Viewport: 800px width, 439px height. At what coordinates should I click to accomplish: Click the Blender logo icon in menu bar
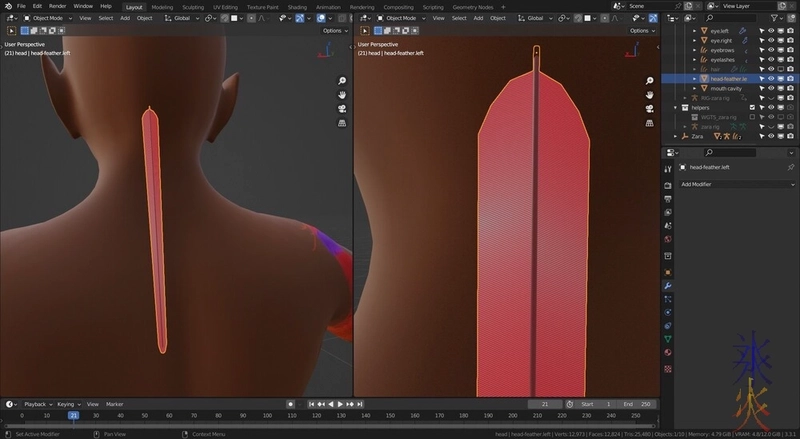tap(7, 6)
